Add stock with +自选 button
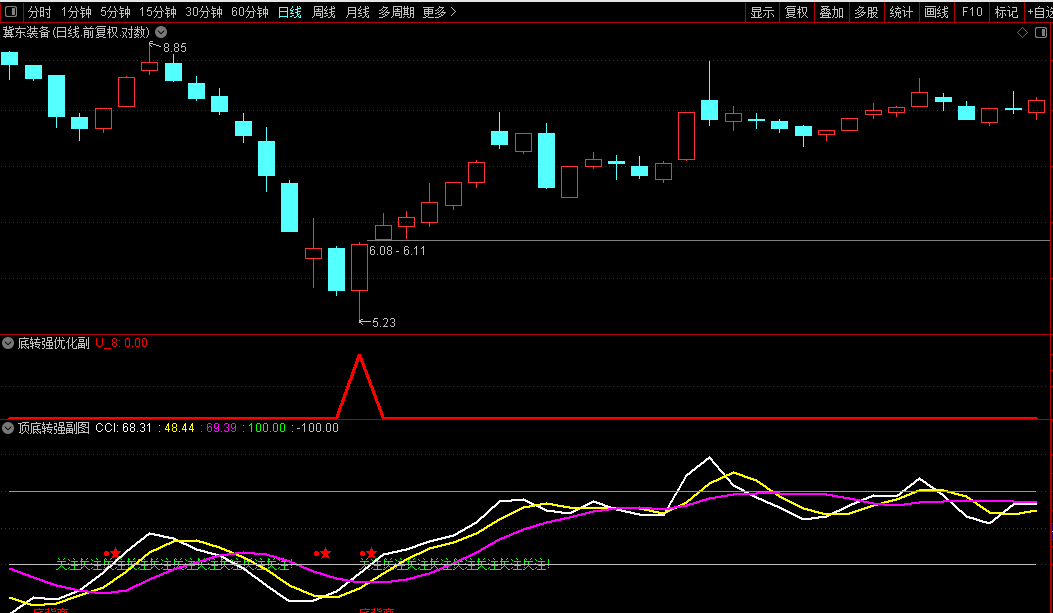 (1039, 12)
